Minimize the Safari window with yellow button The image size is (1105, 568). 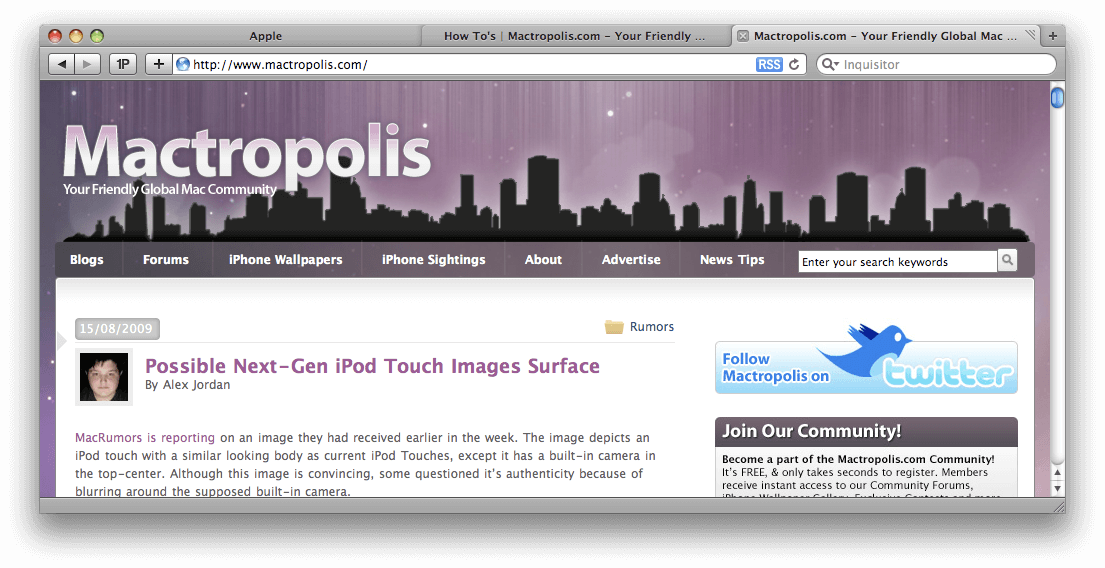tap(75, 36)
